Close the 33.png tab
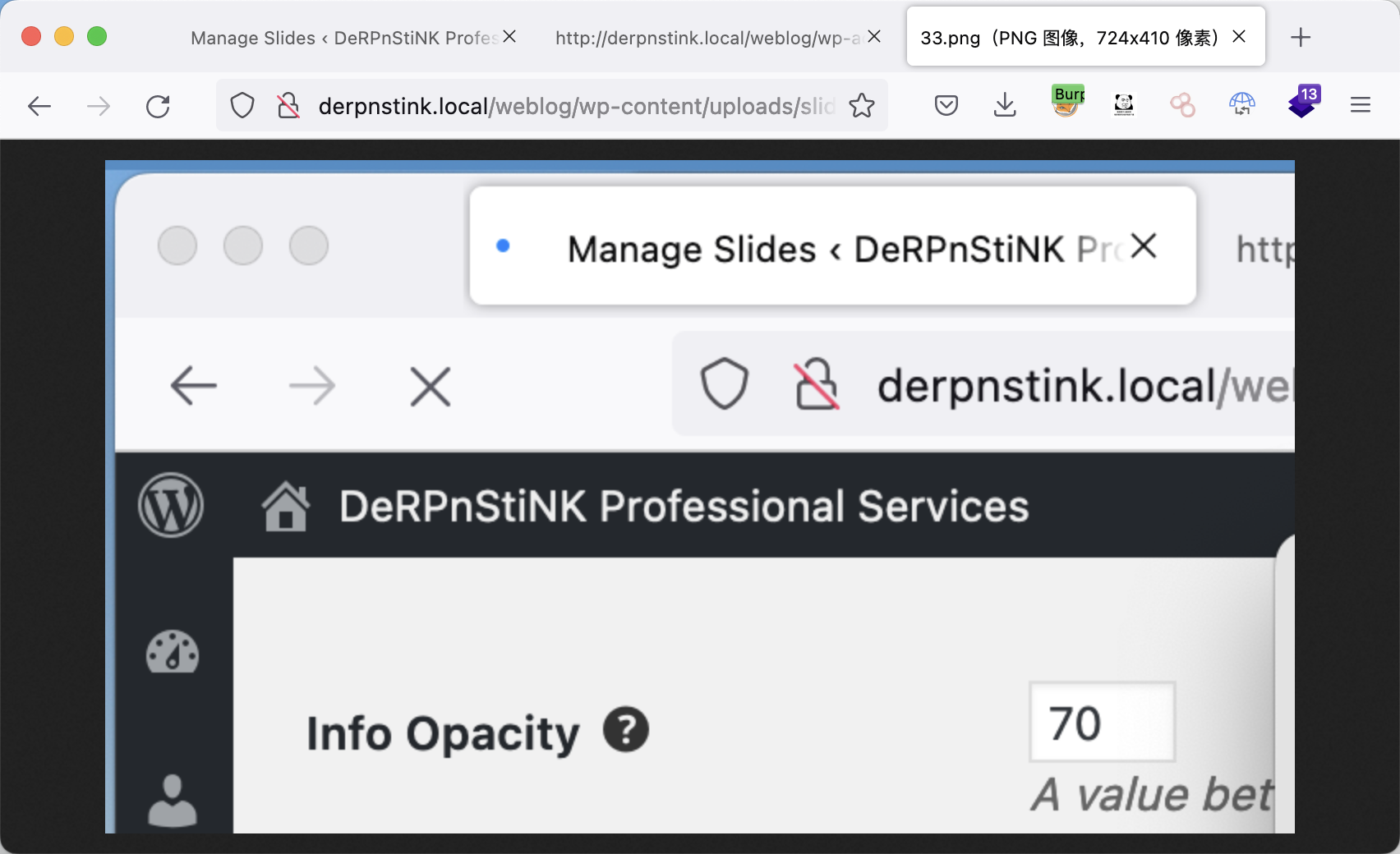The width and height of the screenshot is (1400, 854). coord(1239,37)
